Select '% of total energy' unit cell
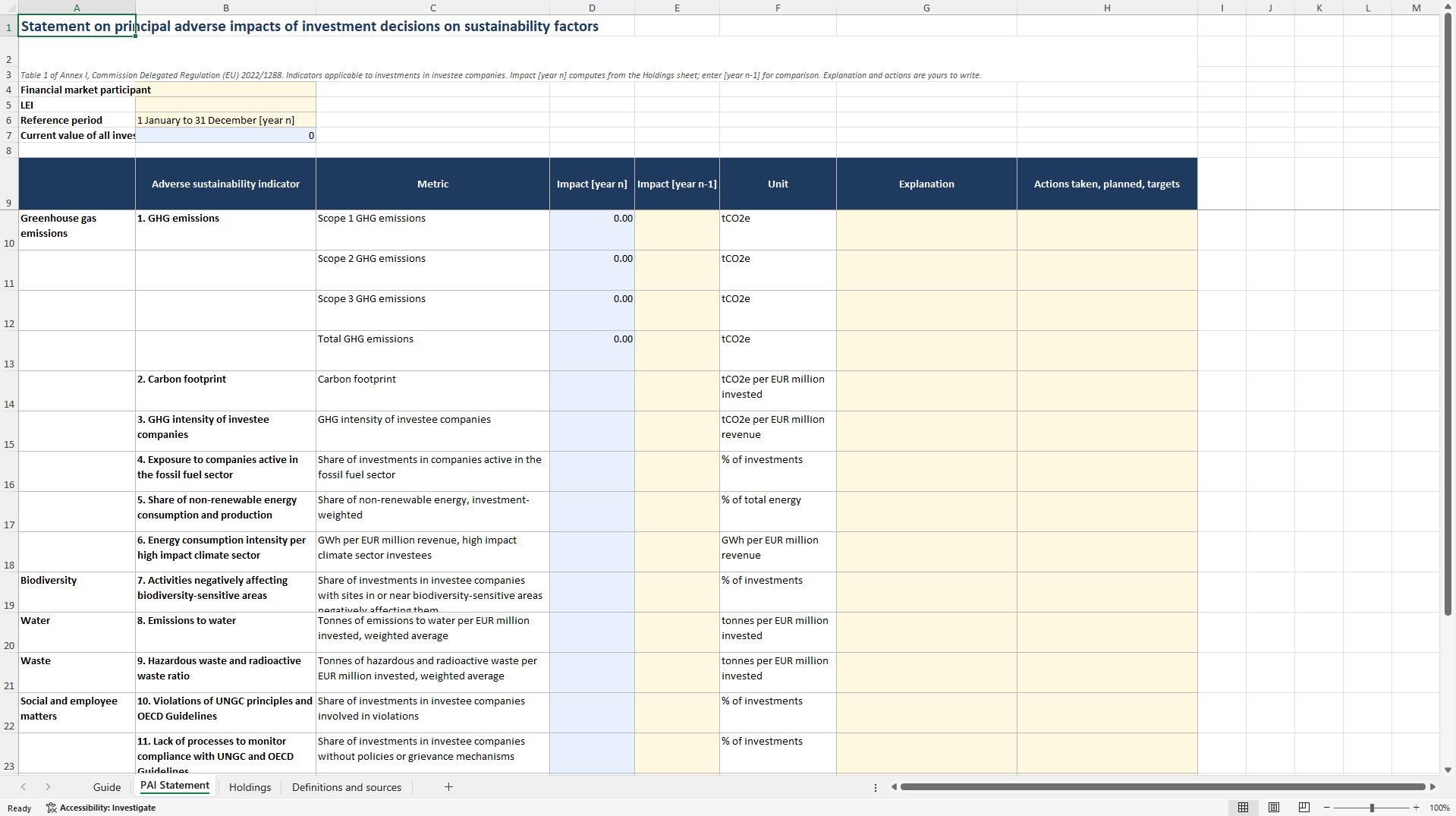Screen dimensions: 1456x816 pos(778,512)
